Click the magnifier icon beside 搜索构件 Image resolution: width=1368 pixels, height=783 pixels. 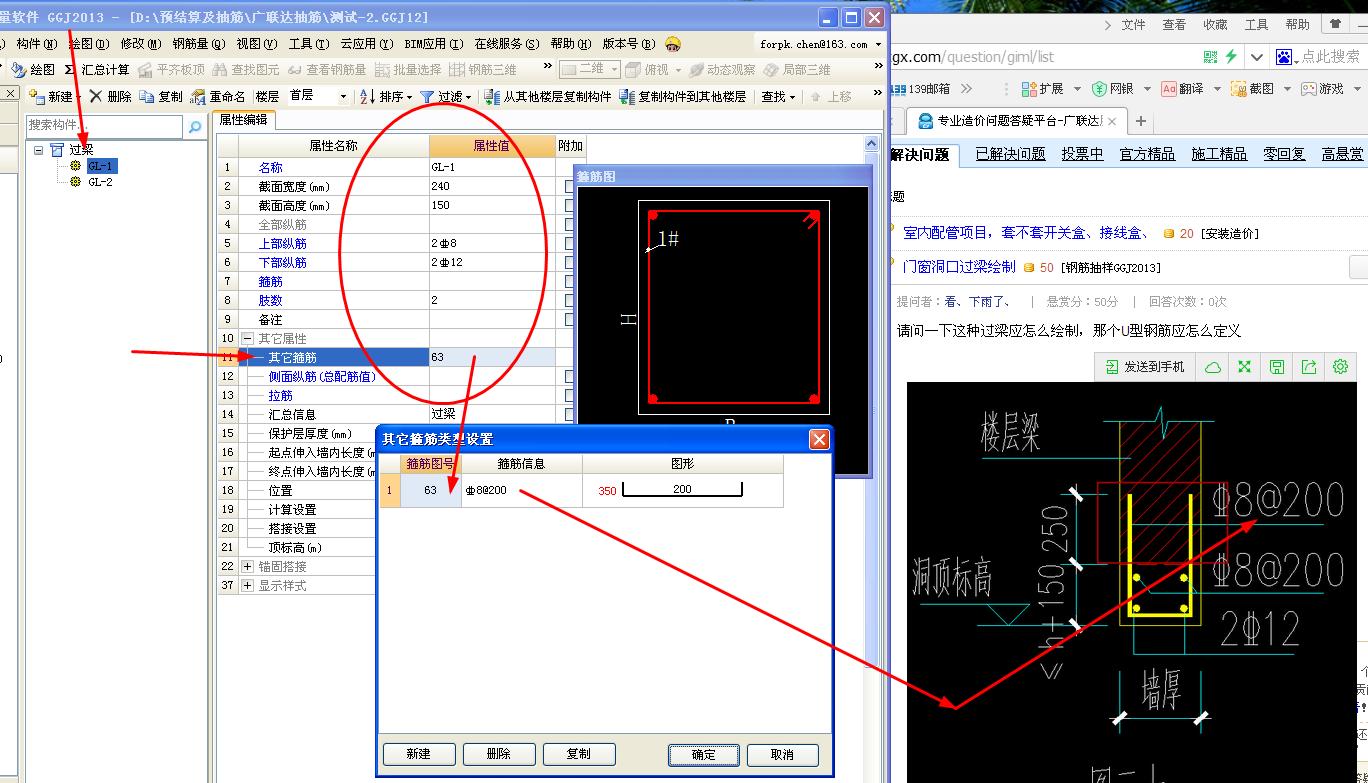195,126
